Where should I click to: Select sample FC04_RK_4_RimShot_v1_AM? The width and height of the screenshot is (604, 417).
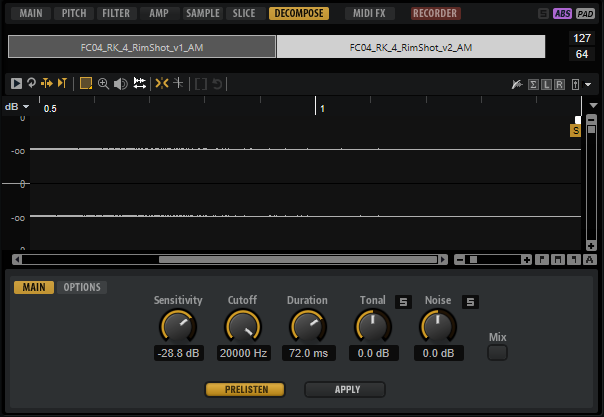point(142,47)
